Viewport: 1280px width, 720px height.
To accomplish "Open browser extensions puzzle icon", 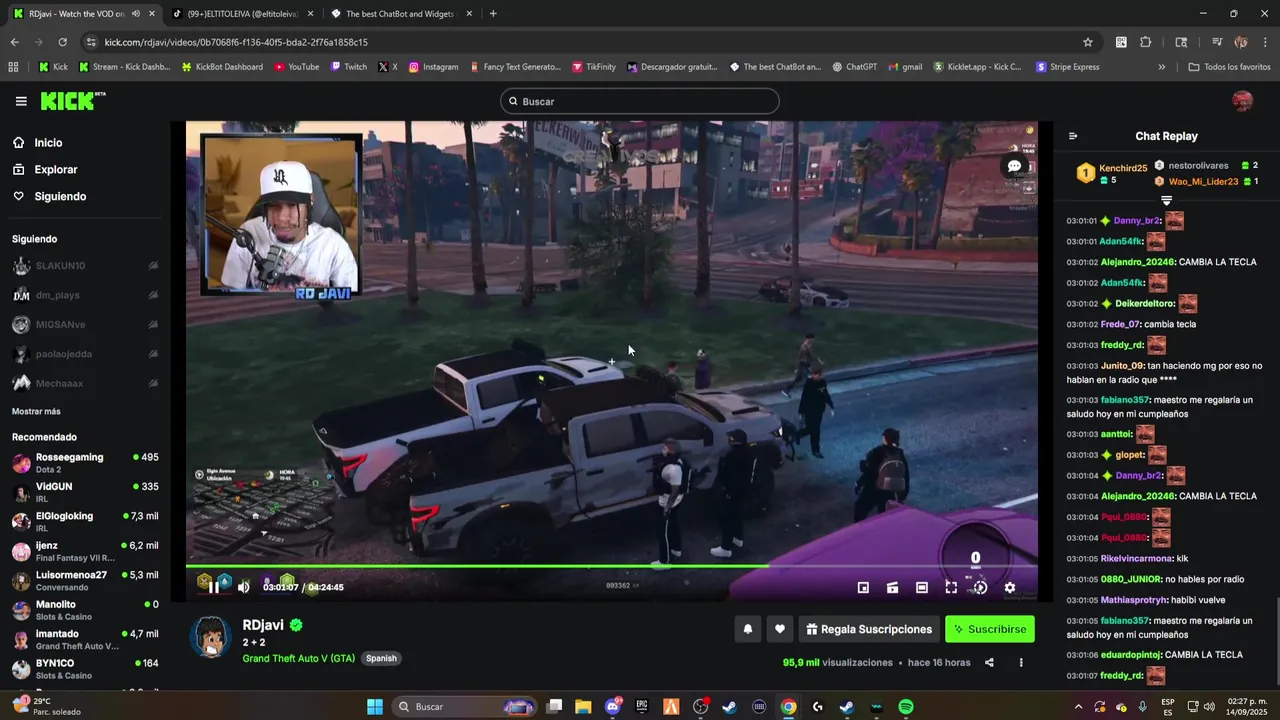I will pyautogui.click(x=1146, y=42).
